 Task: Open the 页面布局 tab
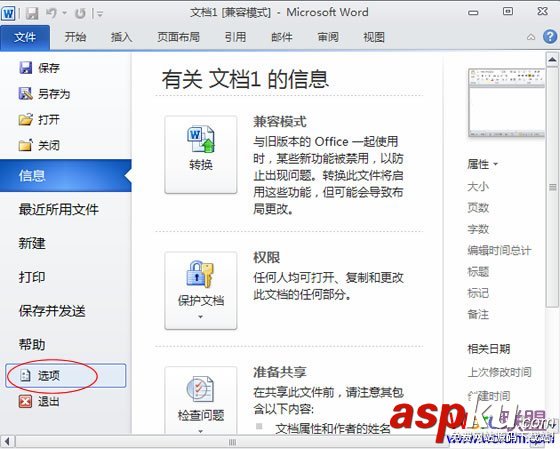pyautogui.click(x=179, y=37)
